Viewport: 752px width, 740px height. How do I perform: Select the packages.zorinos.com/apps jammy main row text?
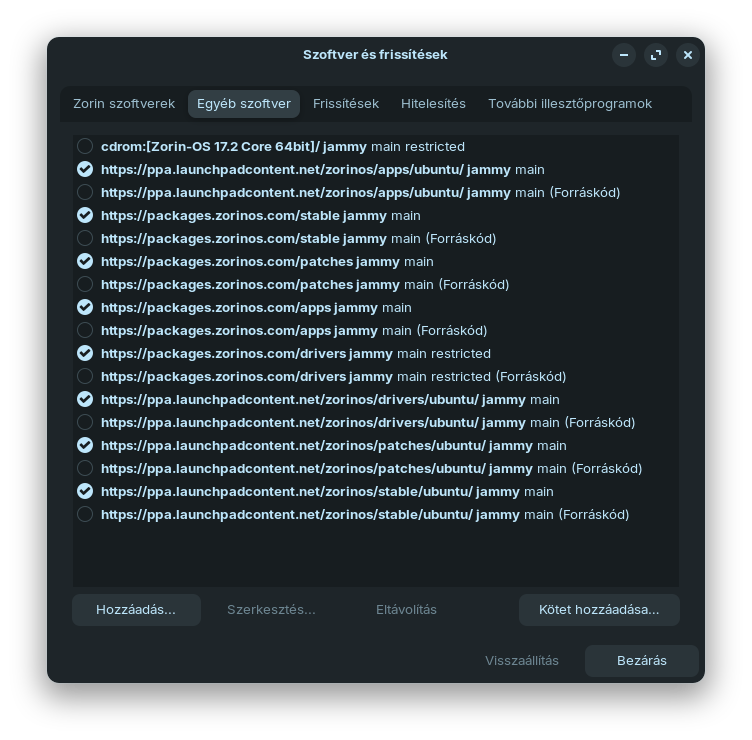point(256,307)
